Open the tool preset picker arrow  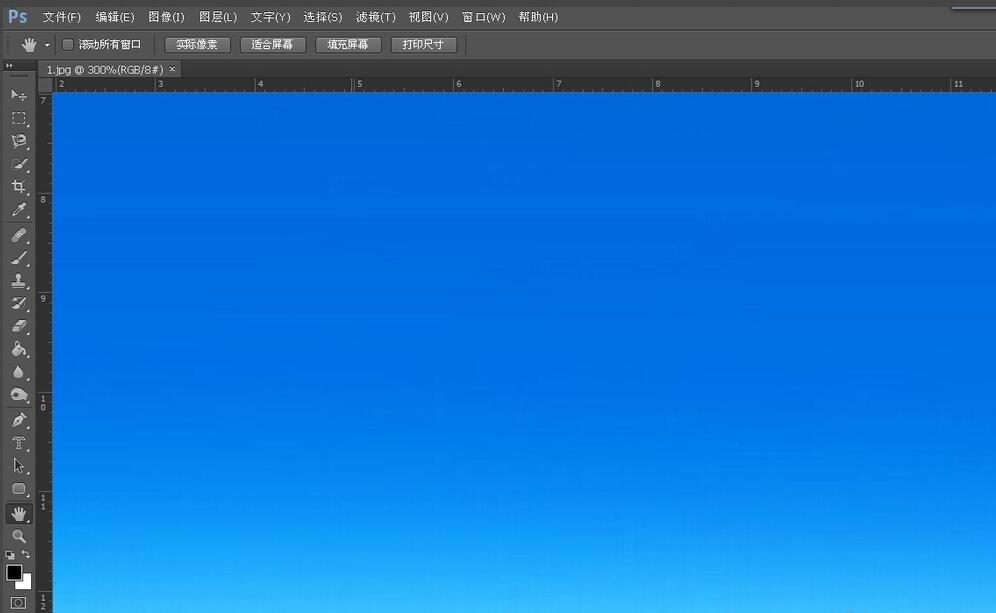pyautogui.click(x=47, y=45)
